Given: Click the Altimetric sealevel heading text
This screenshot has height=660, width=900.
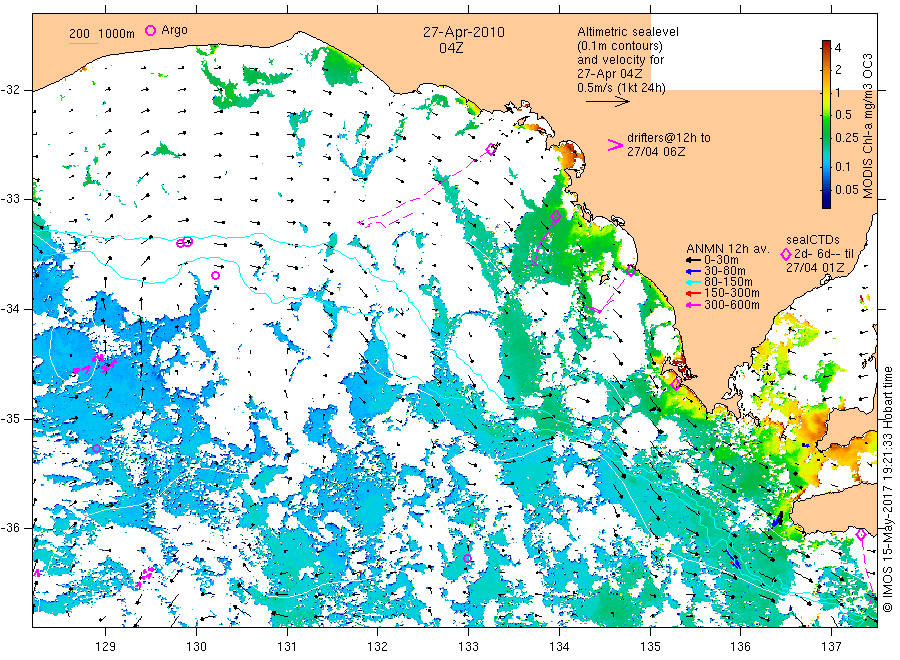Looking at the screenshot, I should (627, 32).
